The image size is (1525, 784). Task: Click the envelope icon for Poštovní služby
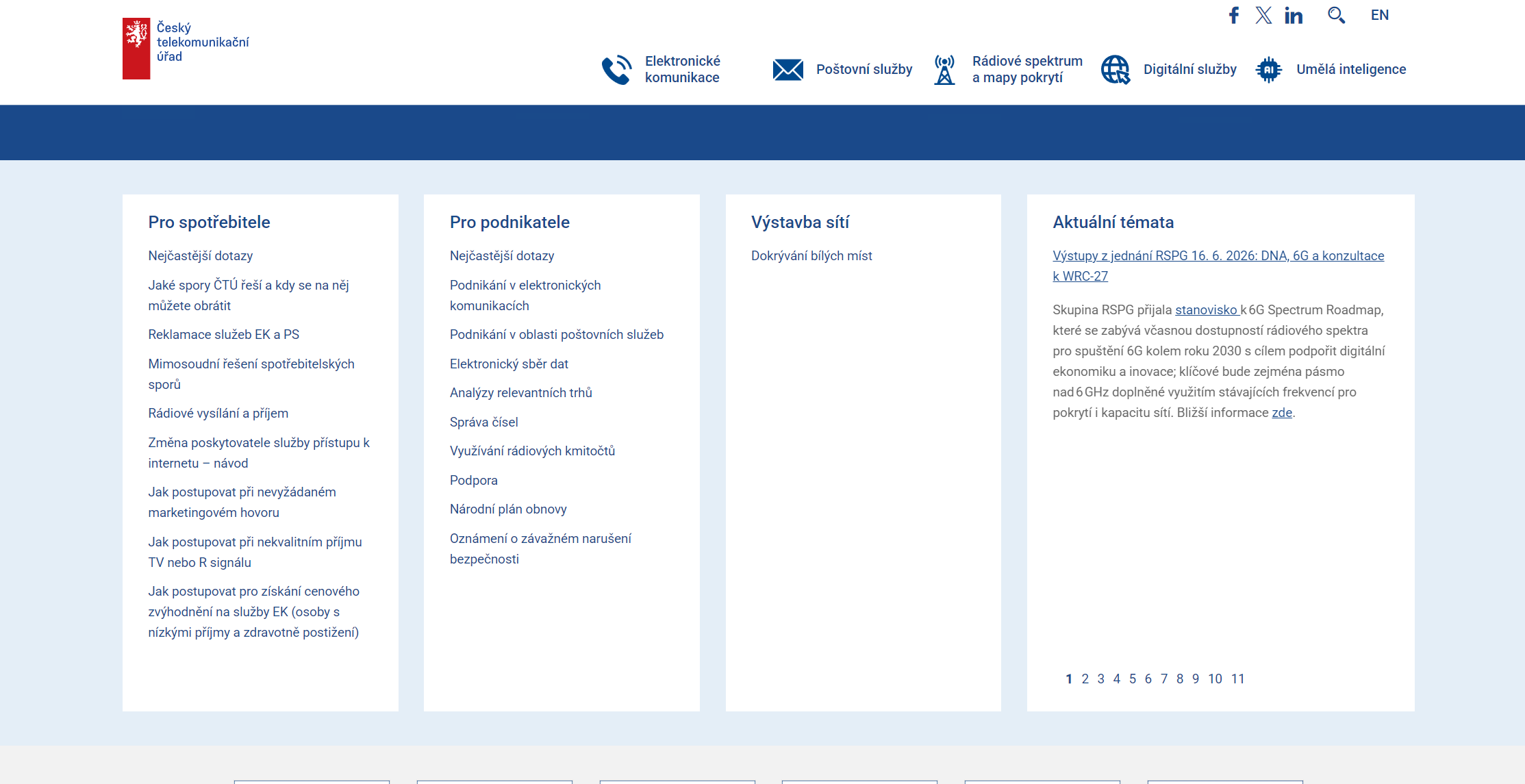(x=787, y=69)
